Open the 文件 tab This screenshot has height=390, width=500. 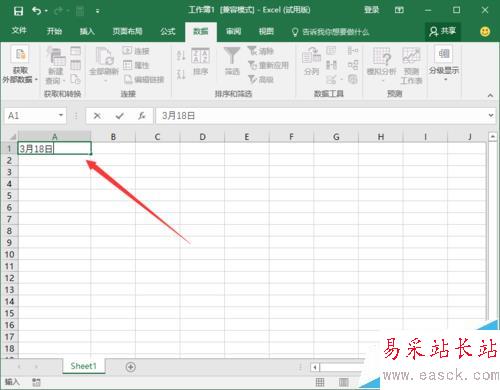pos(19,31)
